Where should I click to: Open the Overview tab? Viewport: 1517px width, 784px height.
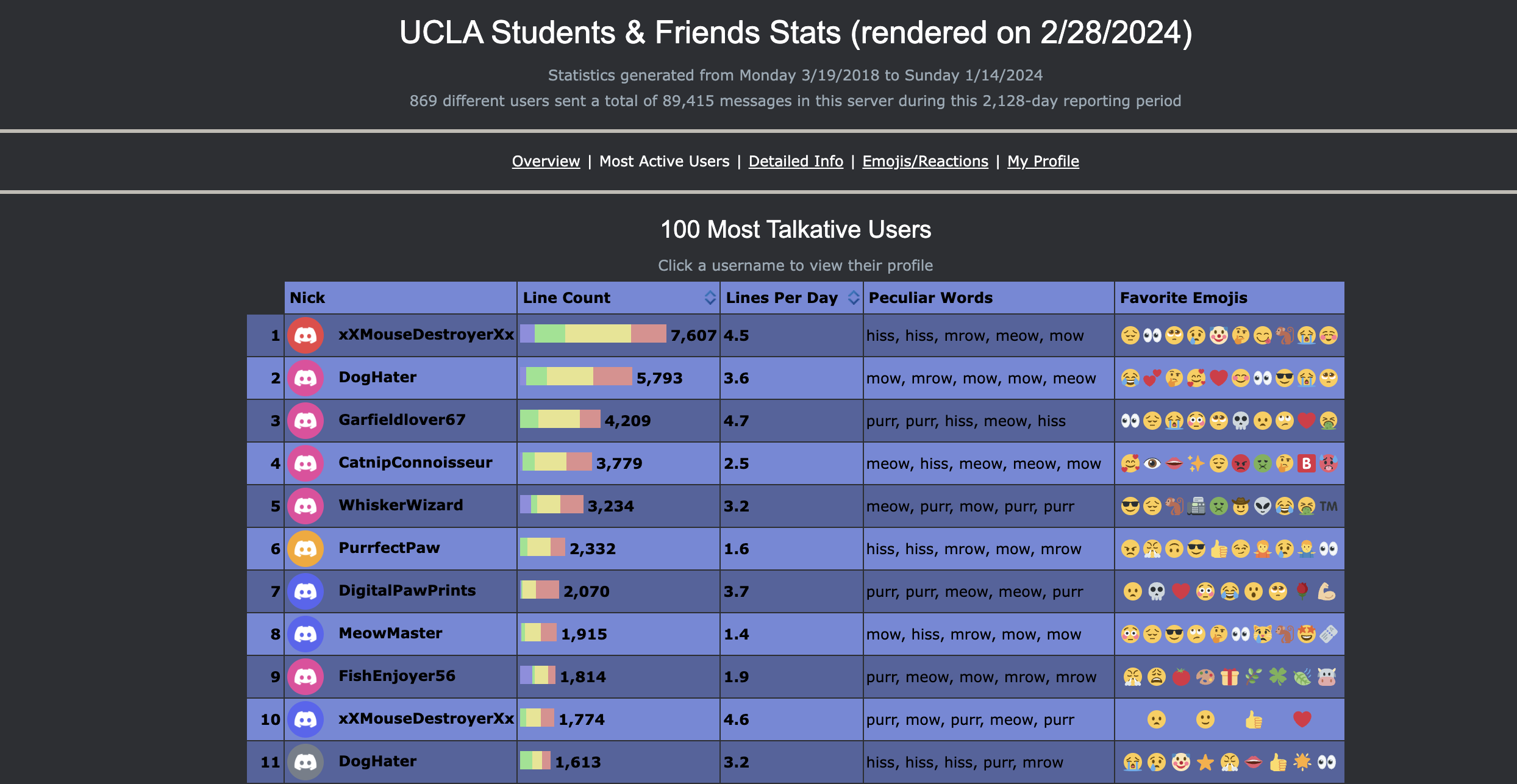[x=546, y=162]
